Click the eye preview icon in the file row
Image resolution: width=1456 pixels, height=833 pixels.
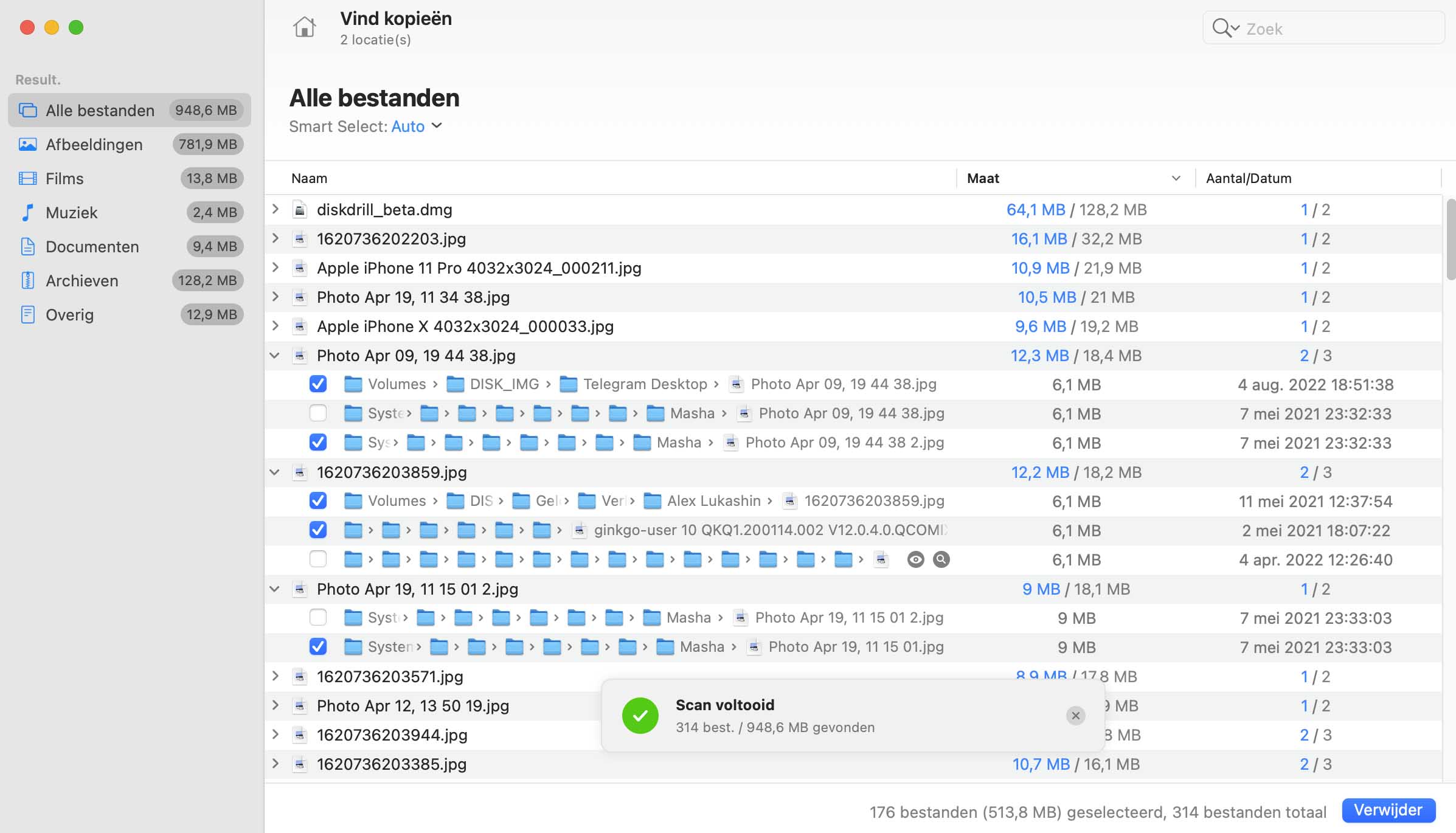pyautogui.click(x=915, y=559)
